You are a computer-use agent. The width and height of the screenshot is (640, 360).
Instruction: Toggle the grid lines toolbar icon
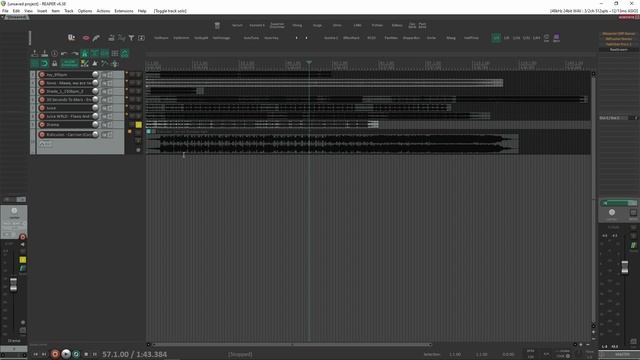(x=115, y=53)
